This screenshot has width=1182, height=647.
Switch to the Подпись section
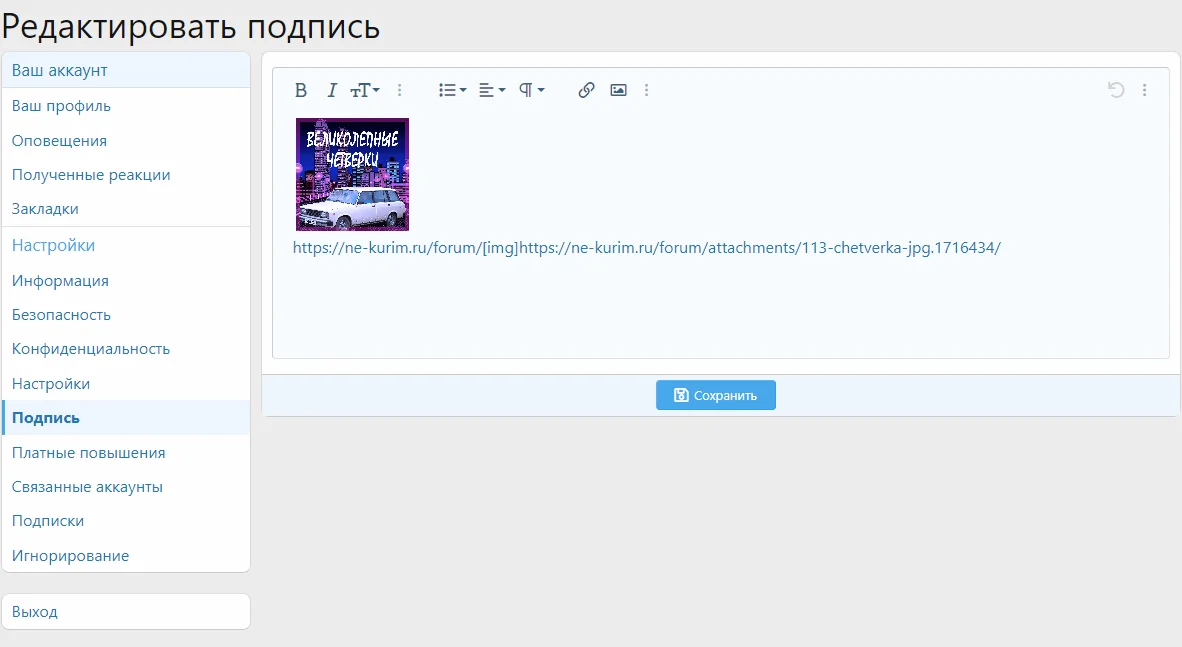(39, 417)
